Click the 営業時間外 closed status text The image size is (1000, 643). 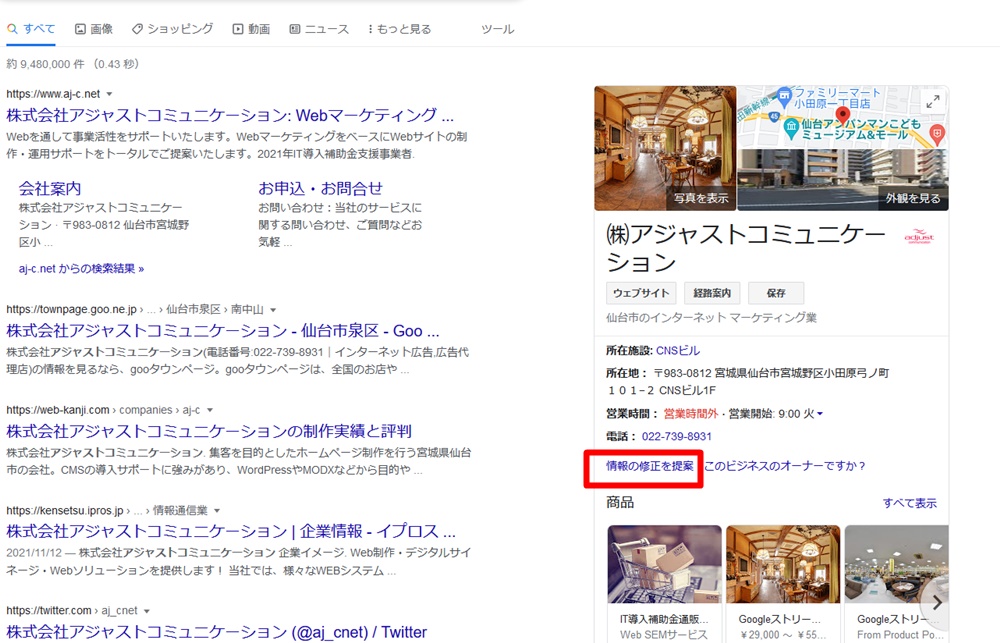pos(691,413)
